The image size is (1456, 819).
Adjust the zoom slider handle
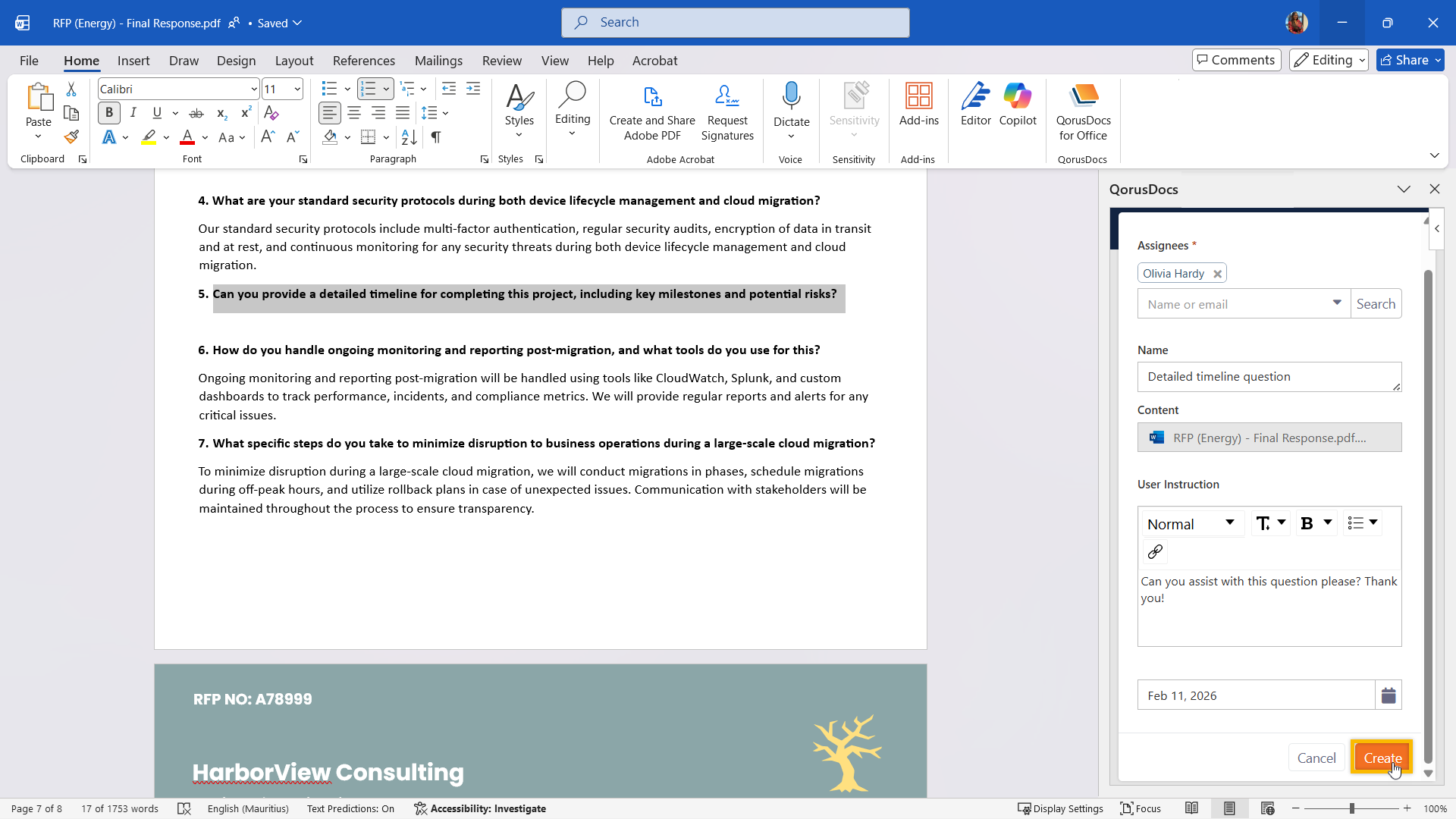point(1351,808)
